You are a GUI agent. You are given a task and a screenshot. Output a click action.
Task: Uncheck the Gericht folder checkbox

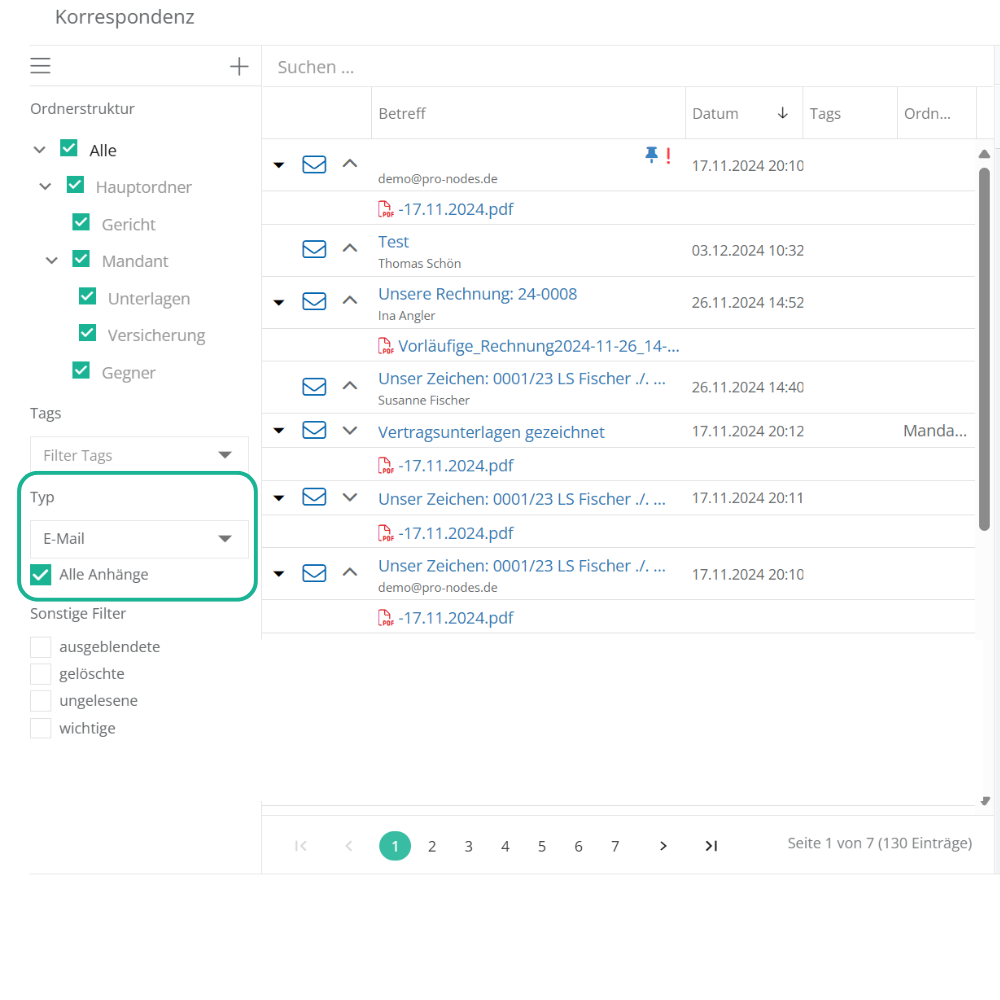click(x=81, y=223)
